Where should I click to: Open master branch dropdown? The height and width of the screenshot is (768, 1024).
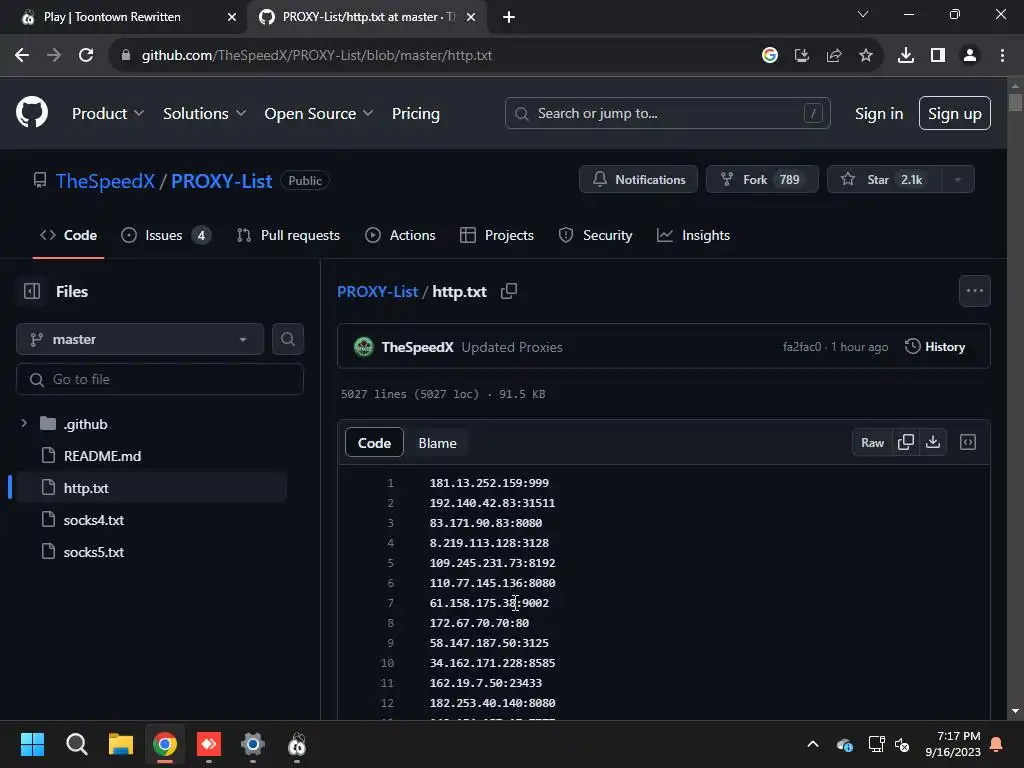[x=140, y=339]
